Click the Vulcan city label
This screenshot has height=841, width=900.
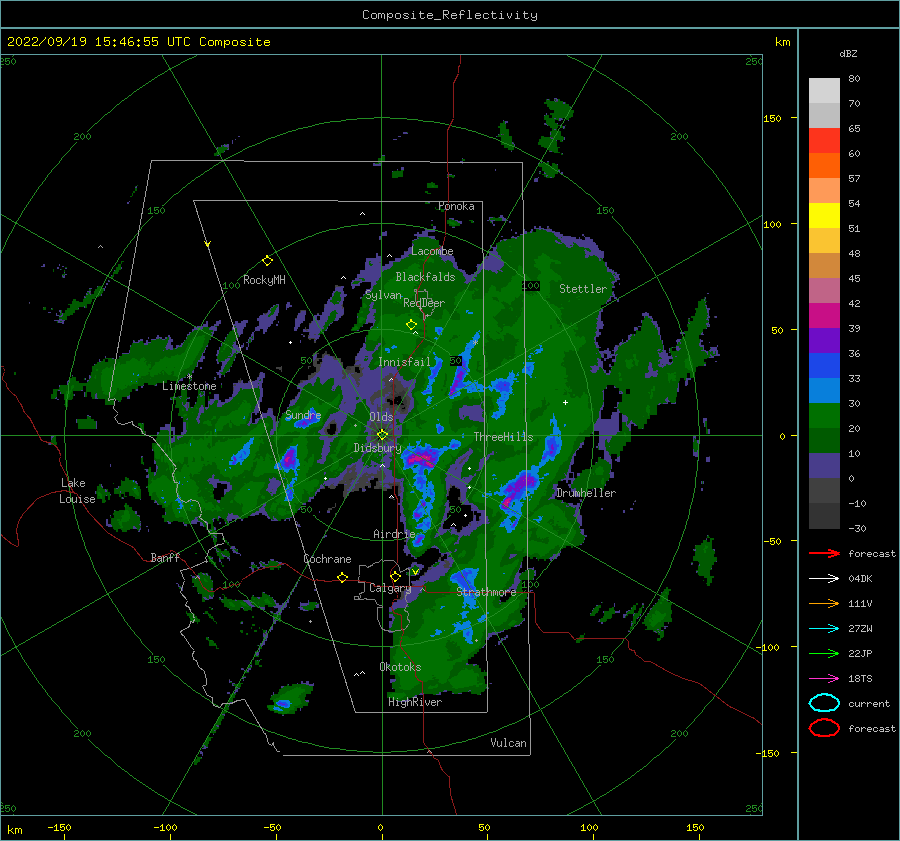(x=509, y=743)
